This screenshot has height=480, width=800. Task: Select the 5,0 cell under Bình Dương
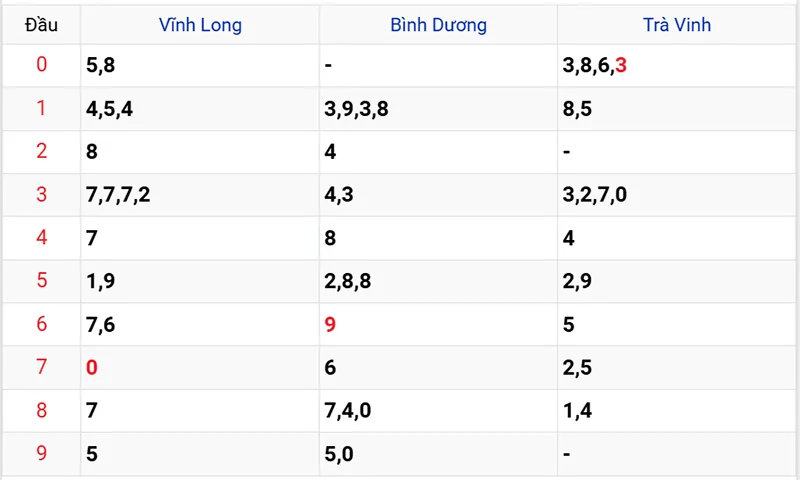point(339,454)
